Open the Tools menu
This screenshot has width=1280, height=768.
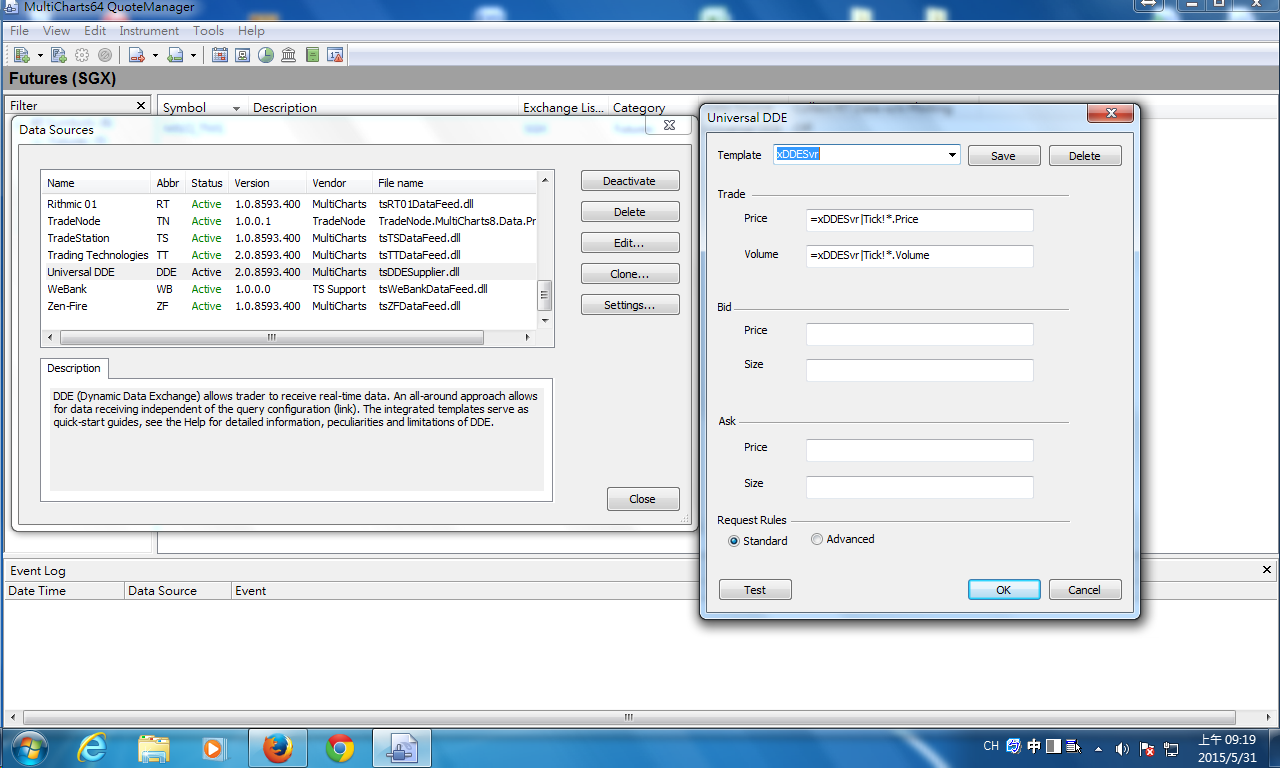(x=208, y=31)
